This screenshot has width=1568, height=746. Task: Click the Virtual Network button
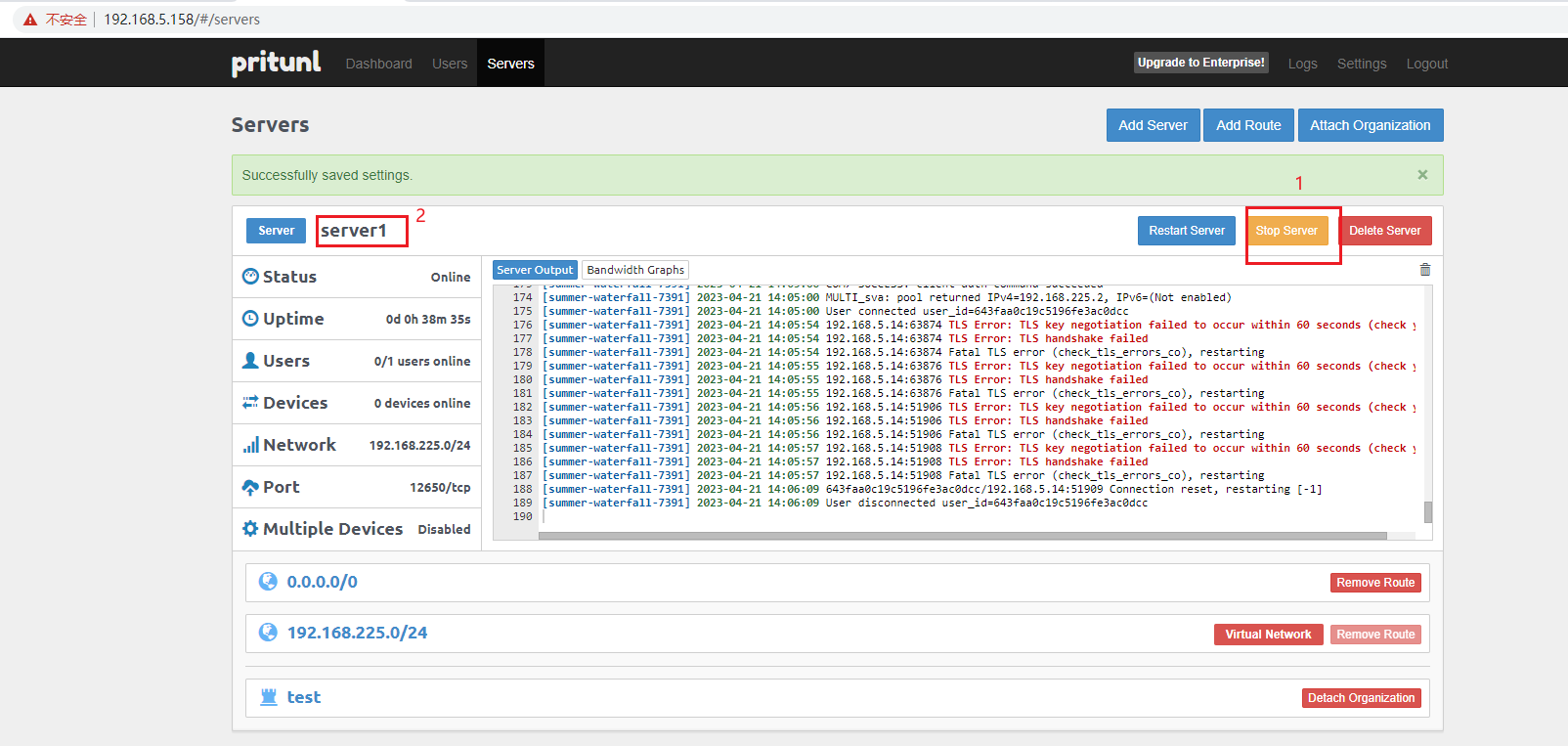[x=1268, y=635]
